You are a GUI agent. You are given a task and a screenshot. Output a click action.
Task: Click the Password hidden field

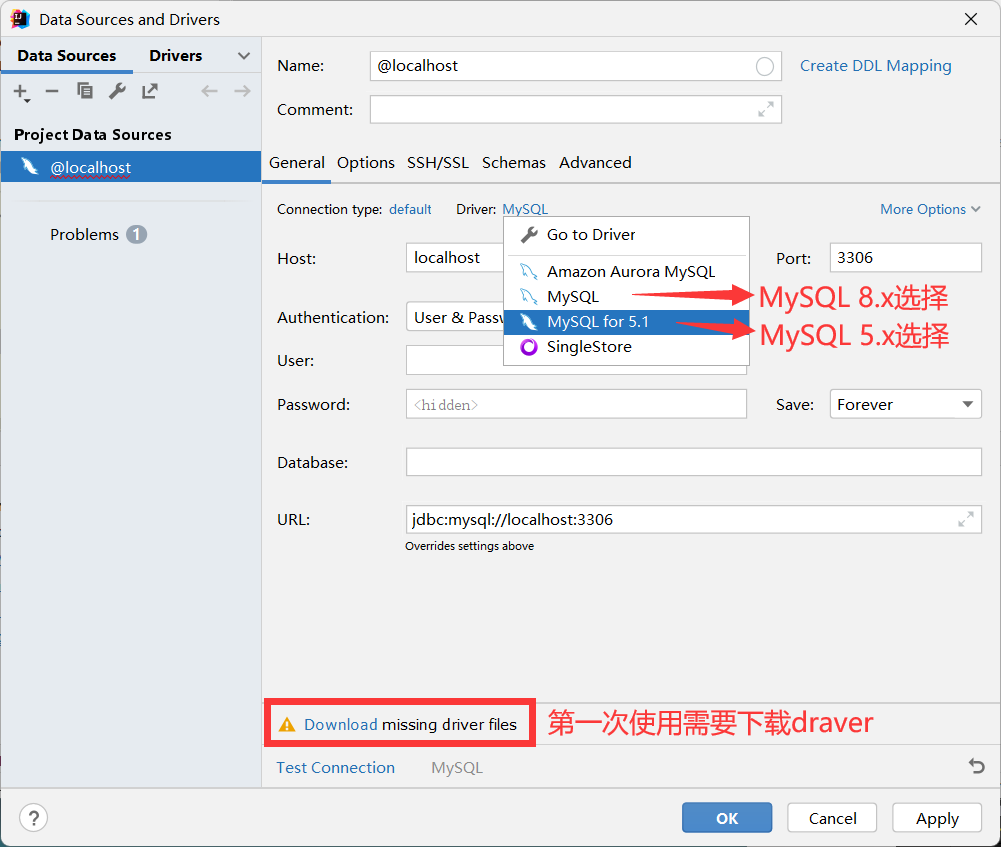[576, 404]
